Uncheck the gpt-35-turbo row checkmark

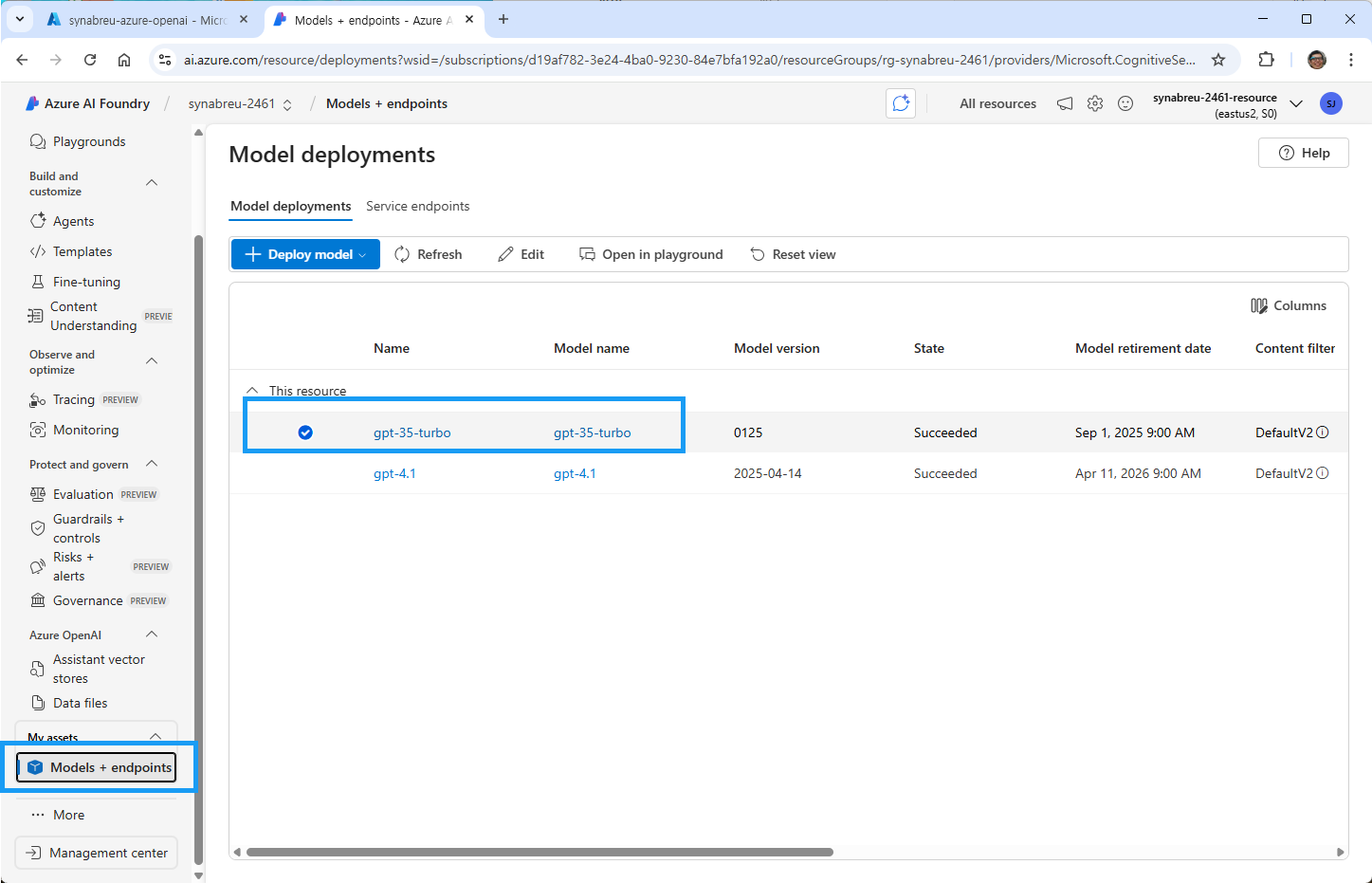click(x=305, y=432)
